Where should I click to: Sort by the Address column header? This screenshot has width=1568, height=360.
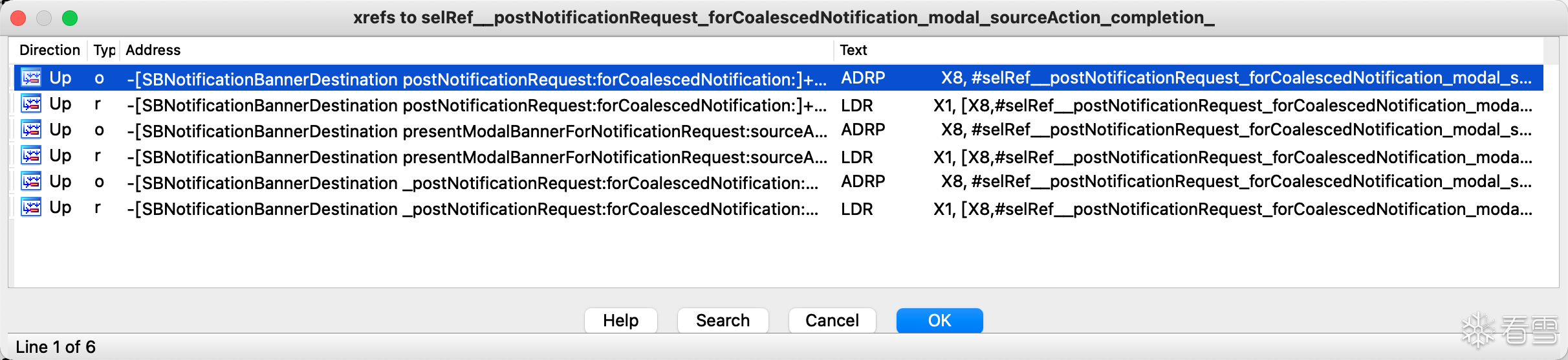153,50
